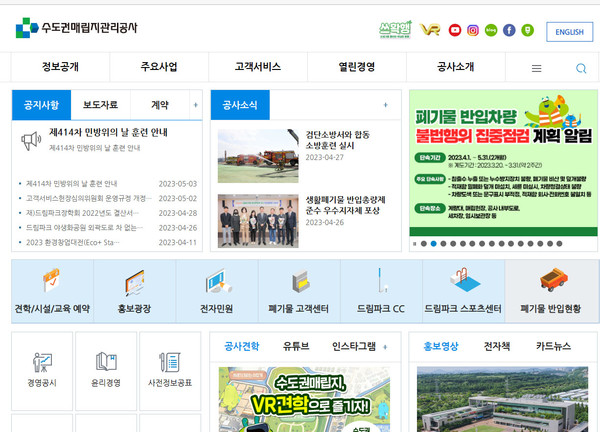Open the VR견학 promotional image
Image resolution: width=600 pixels, height=432 pixels.
[x=305, y=399]
